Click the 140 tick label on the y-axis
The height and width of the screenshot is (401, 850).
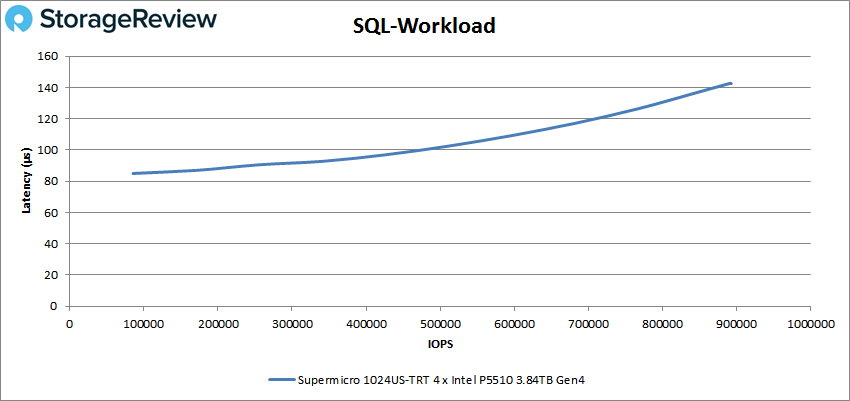click(49, 88)
